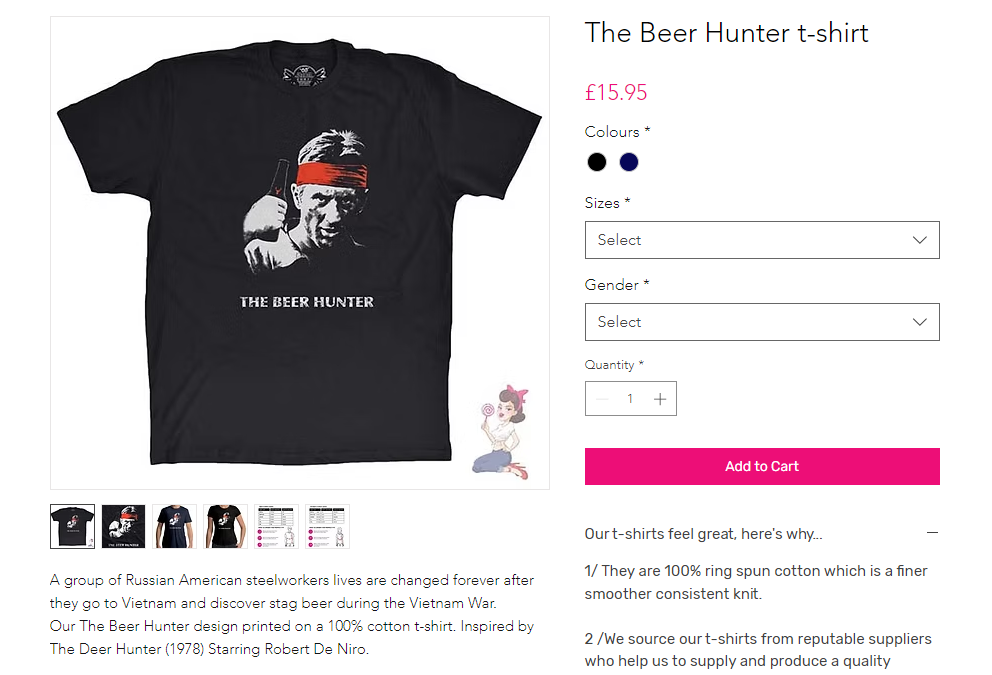Screen dimensions: 992x675
Task: Click the quantity number field
Action: coord(630,399)
